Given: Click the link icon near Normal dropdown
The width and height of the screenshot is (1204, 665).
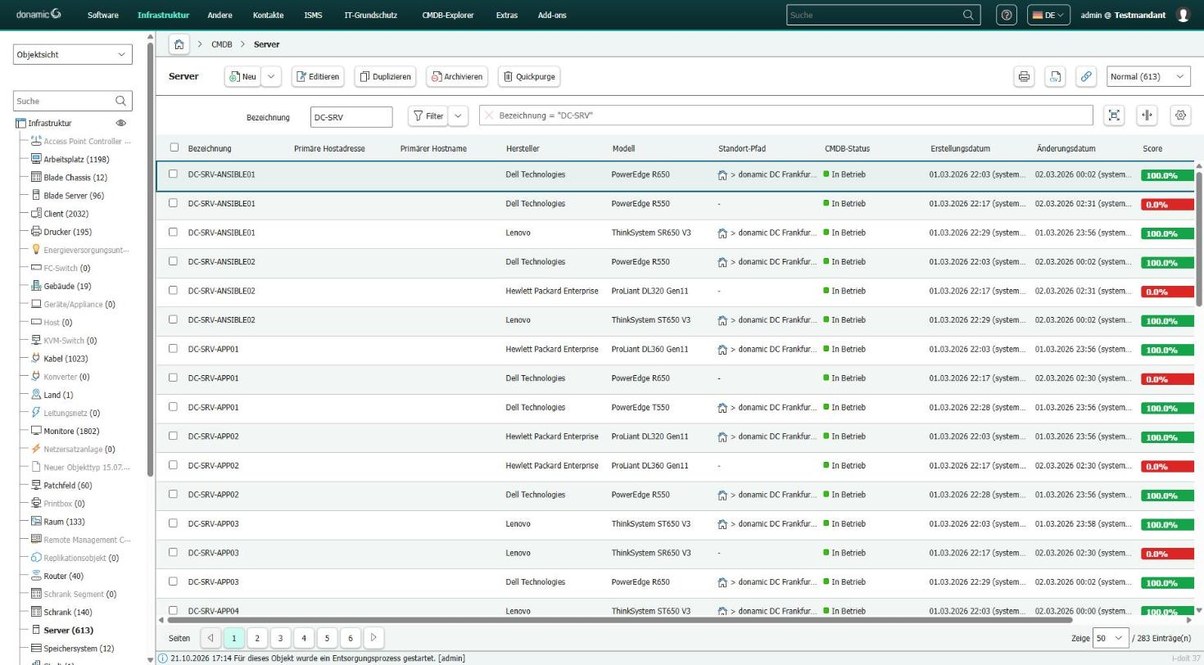Looking at the screenshot, I should click(1086, 77).
